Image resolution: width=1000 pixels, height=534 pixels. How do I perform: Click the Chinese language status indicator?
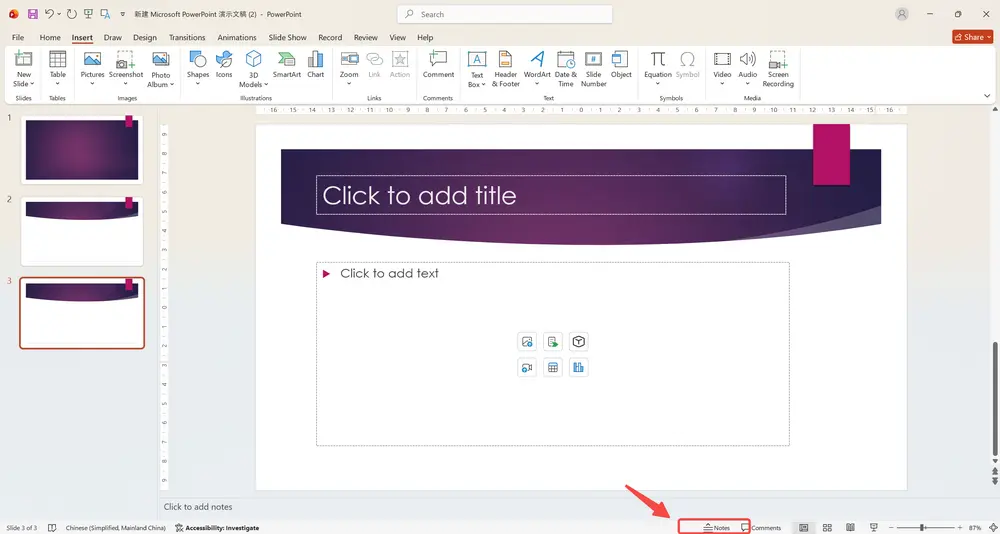[115, 528]
